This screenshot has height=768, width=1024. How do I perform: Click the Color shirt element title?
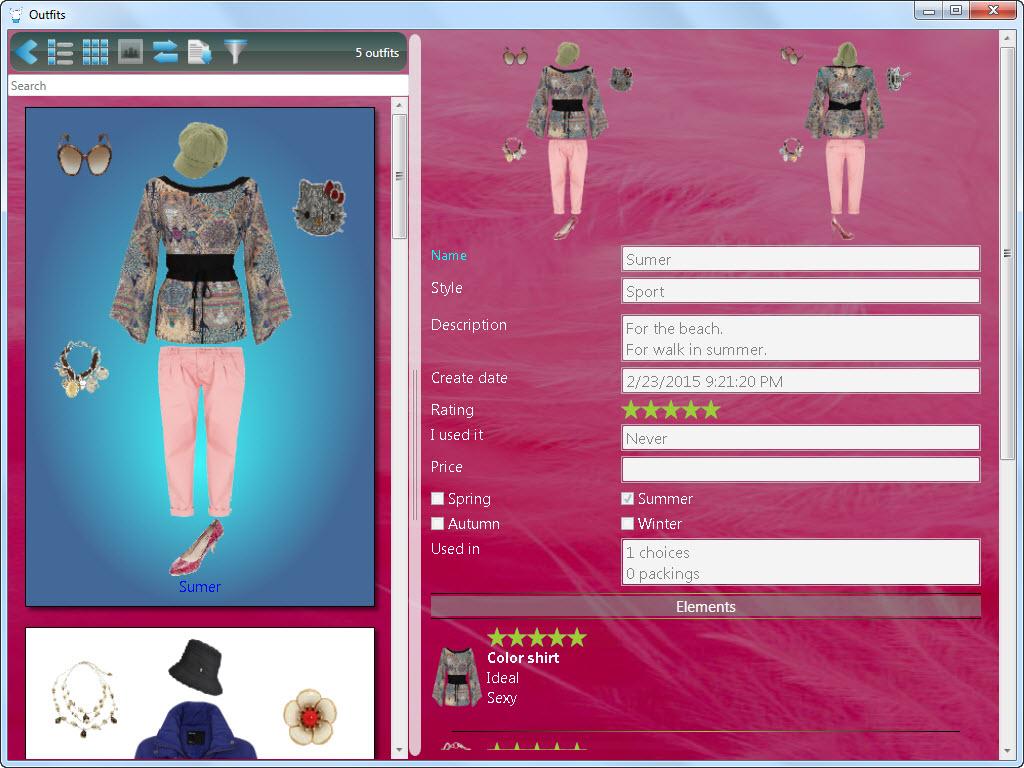coord(523,658)
